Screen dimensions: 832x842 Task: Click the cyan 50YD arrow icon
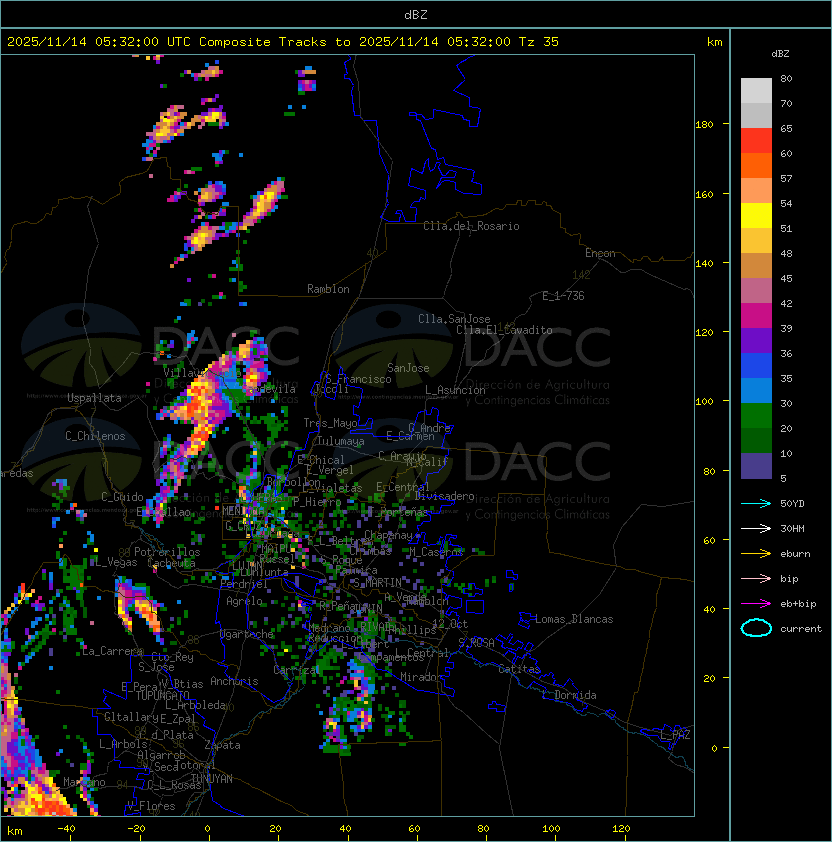coord(756,503)
